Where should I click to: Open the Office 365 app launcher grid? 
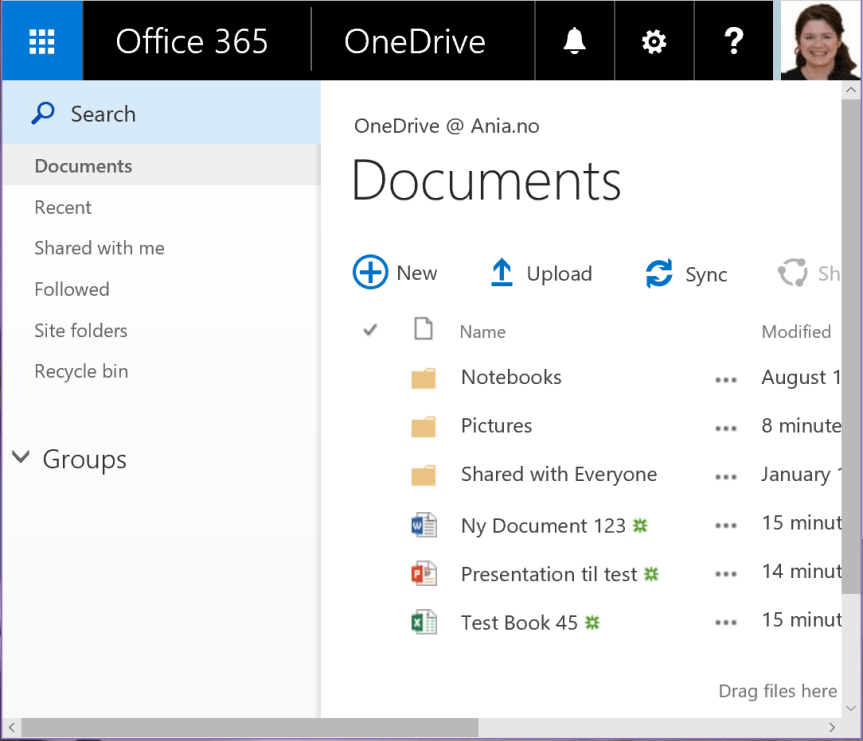(x=41, y=41)
